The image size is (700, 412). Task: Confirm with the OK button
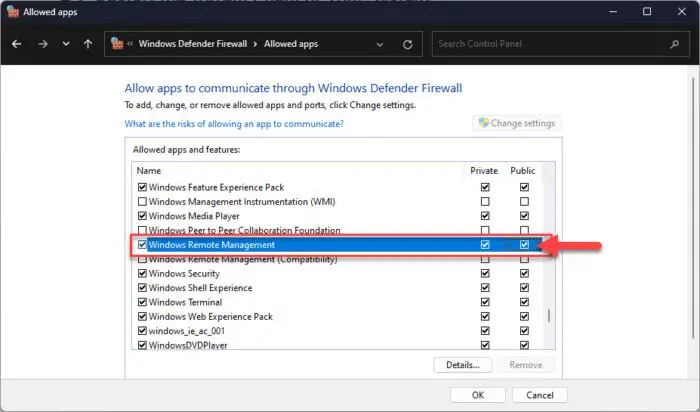coord(478,395)
